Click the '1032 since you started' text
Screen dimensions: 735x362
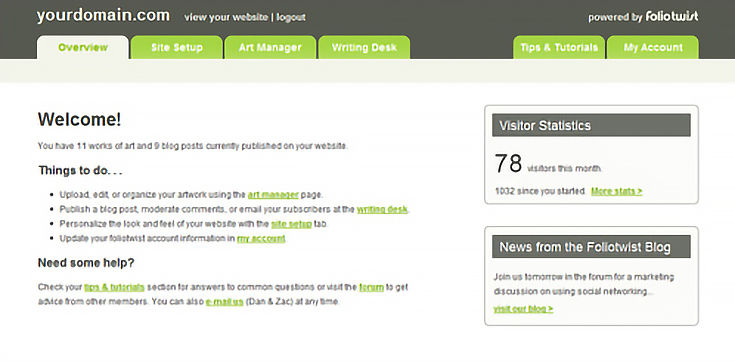(x=540, y=191)
